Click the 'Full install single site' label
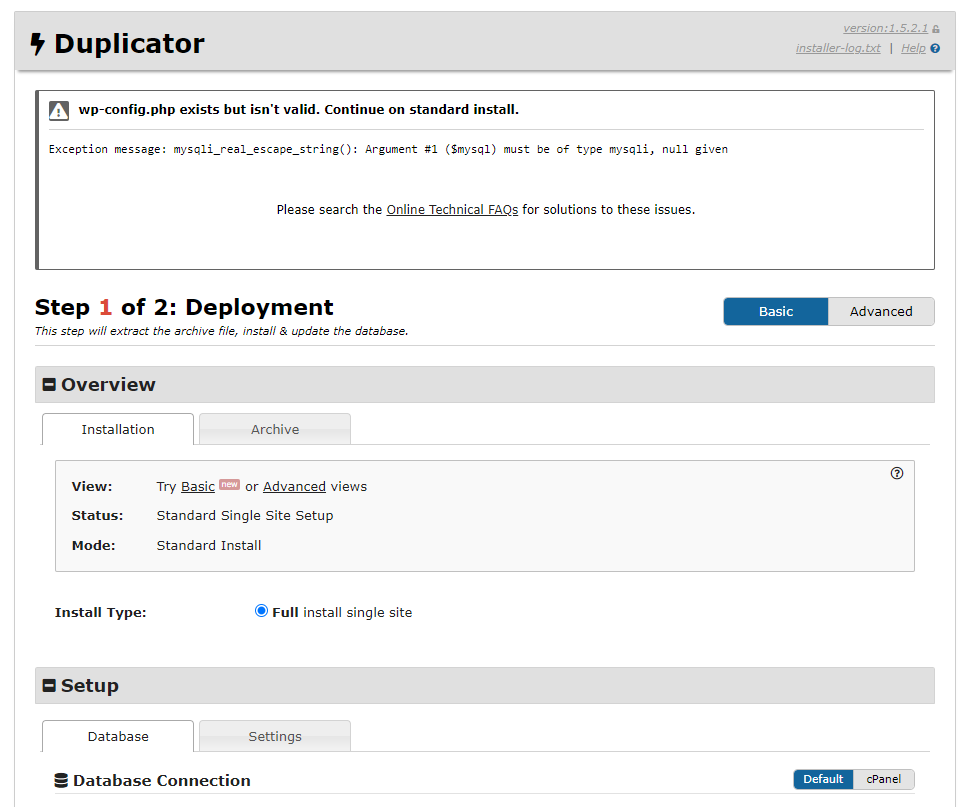The height and width of the screenshot is (807, 970). tap(342, 612)
